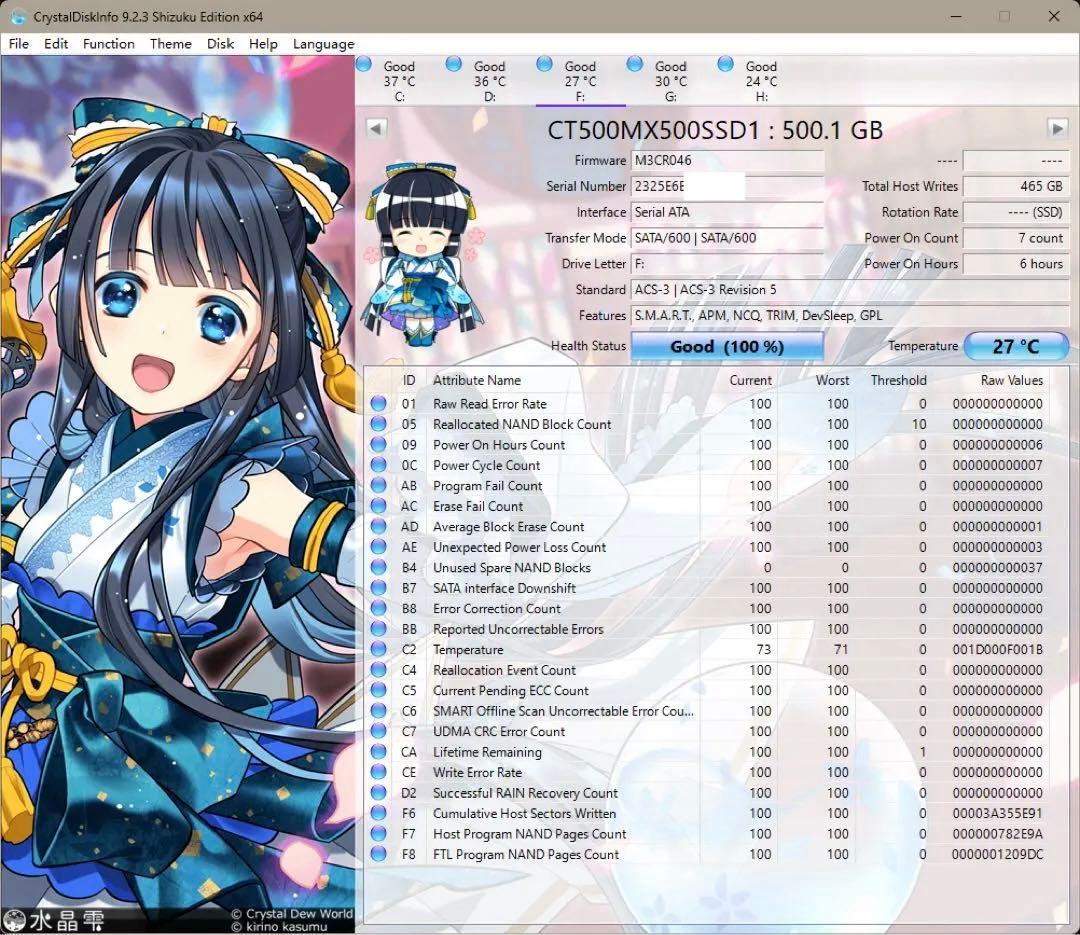Screen dimensions: 1080x935
Task: Click status icon for Program Fail Count
Action: (x=378, y=485)
